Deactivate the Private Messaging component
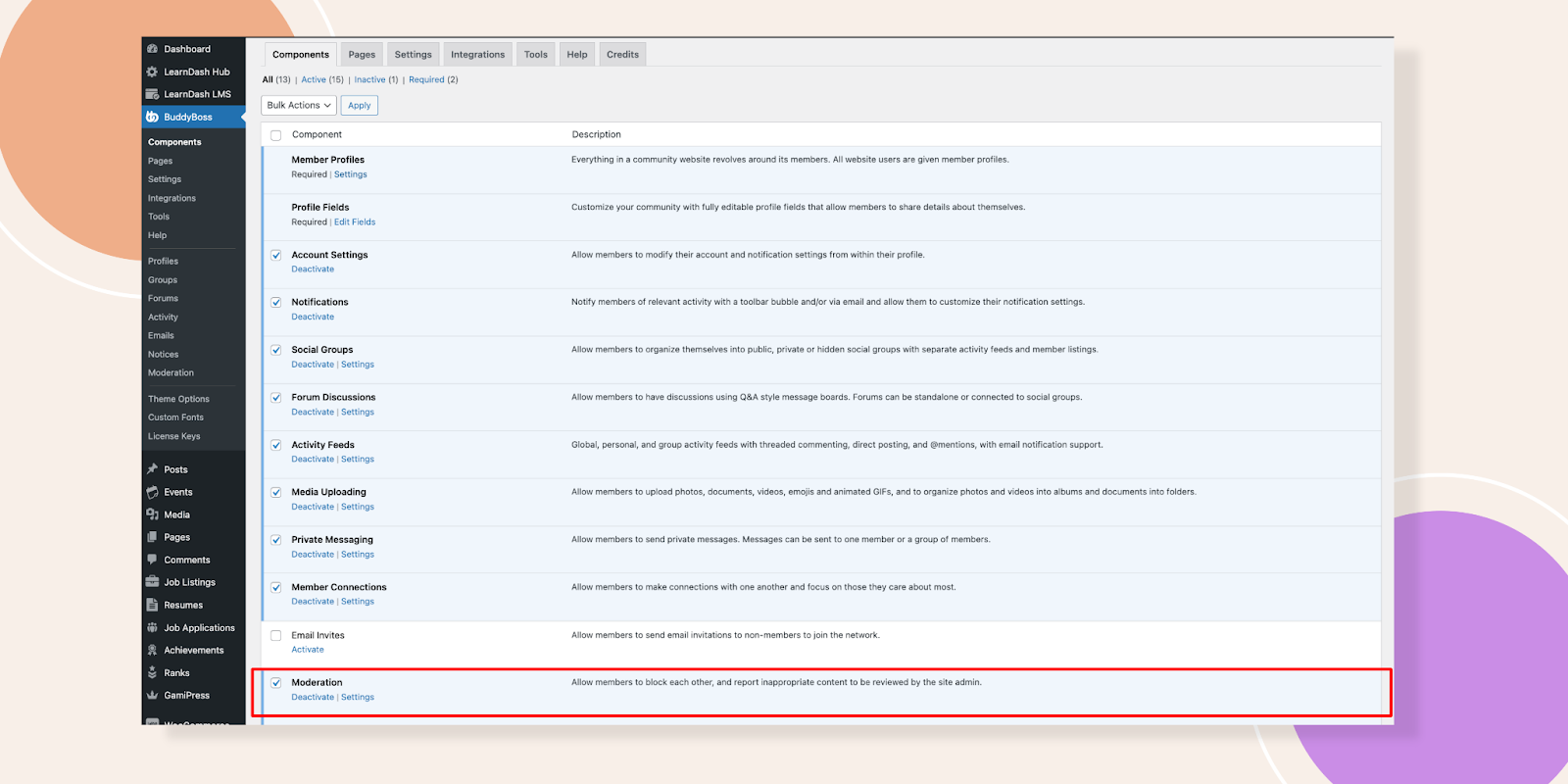 313,555
